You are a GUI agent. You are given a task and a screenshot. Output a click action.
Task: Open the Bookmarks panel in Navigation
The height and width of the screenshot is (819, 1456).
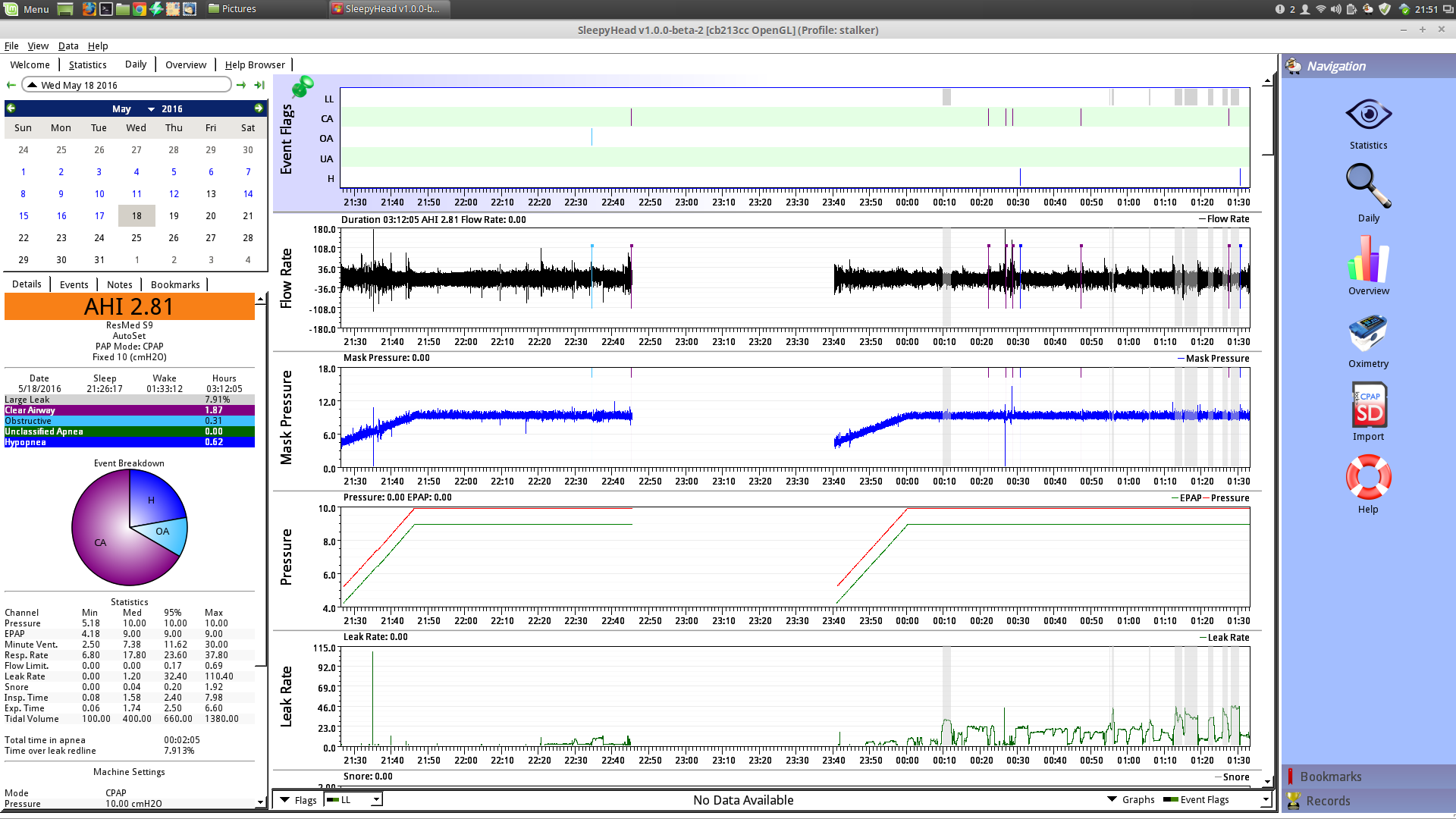pyautogui.click(x=1330, y=777)
